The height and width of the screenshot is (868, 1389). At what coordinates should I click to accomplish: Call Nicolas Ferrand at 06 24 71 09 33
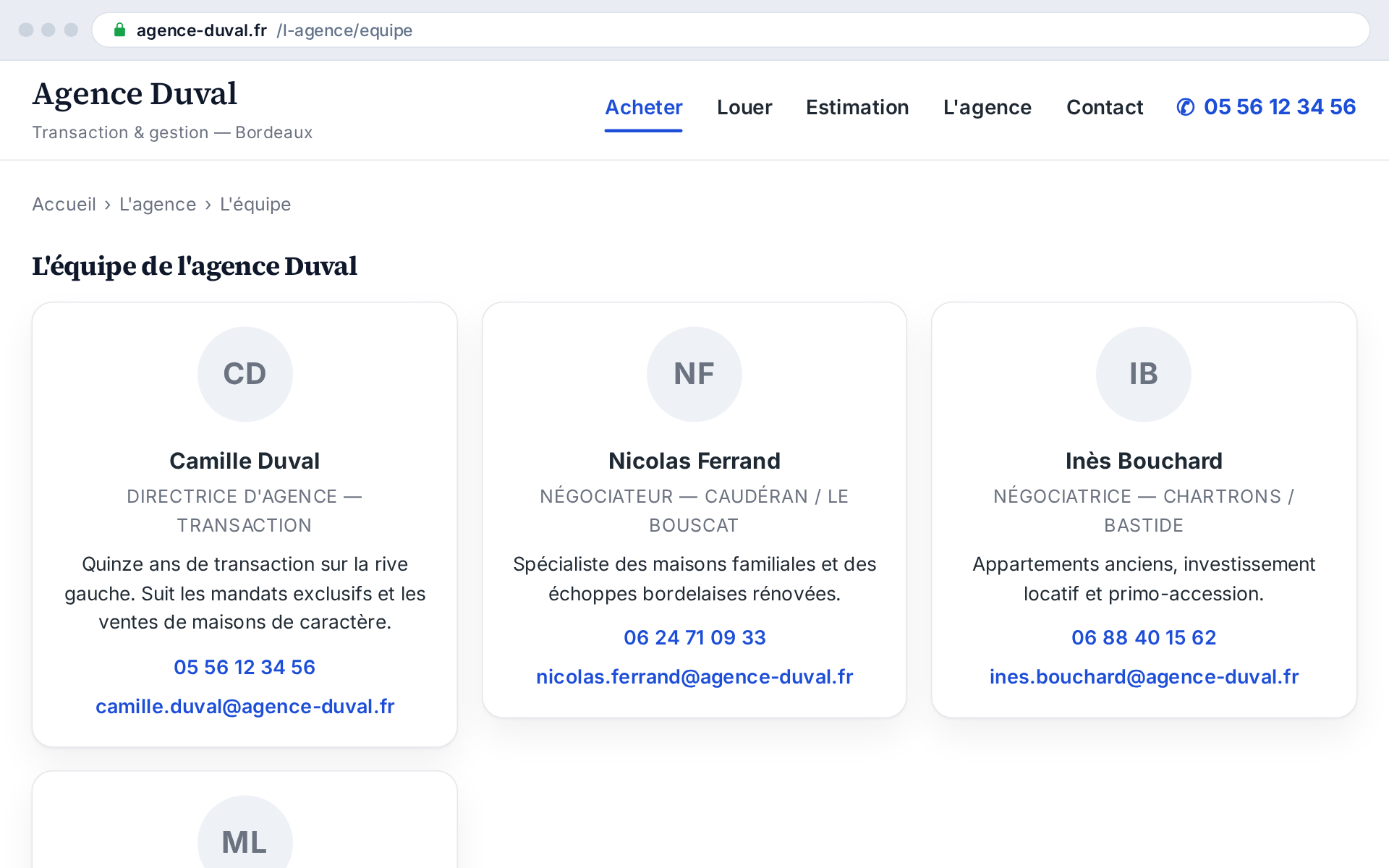pos(694,637)
